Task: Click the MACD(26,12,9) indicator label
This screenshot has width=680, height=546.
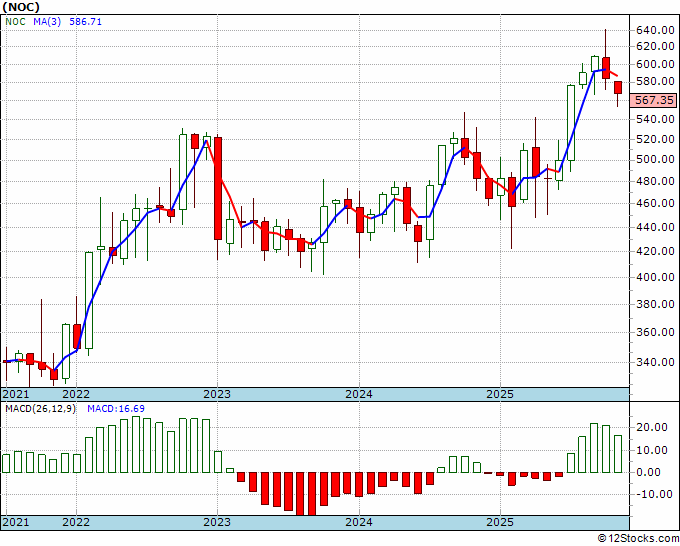Action: click(x=40, y=409)
